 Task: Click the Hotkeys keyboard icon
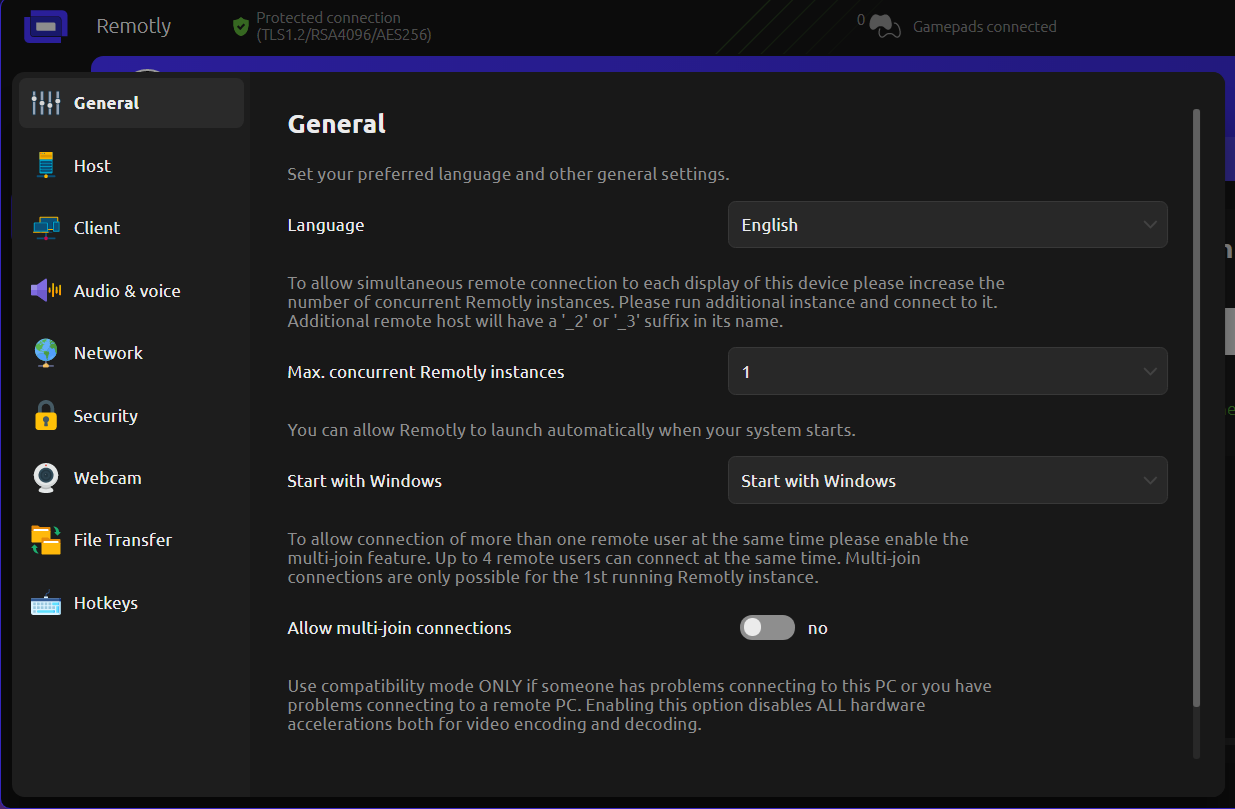(x=46, y=604)
